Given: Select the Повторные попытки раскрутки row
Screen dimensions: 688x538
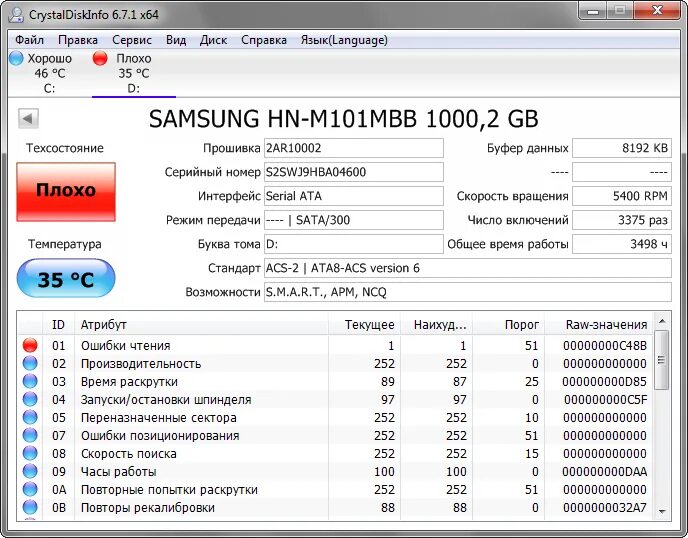Looking at the screenshot, I should click(335, 489).
